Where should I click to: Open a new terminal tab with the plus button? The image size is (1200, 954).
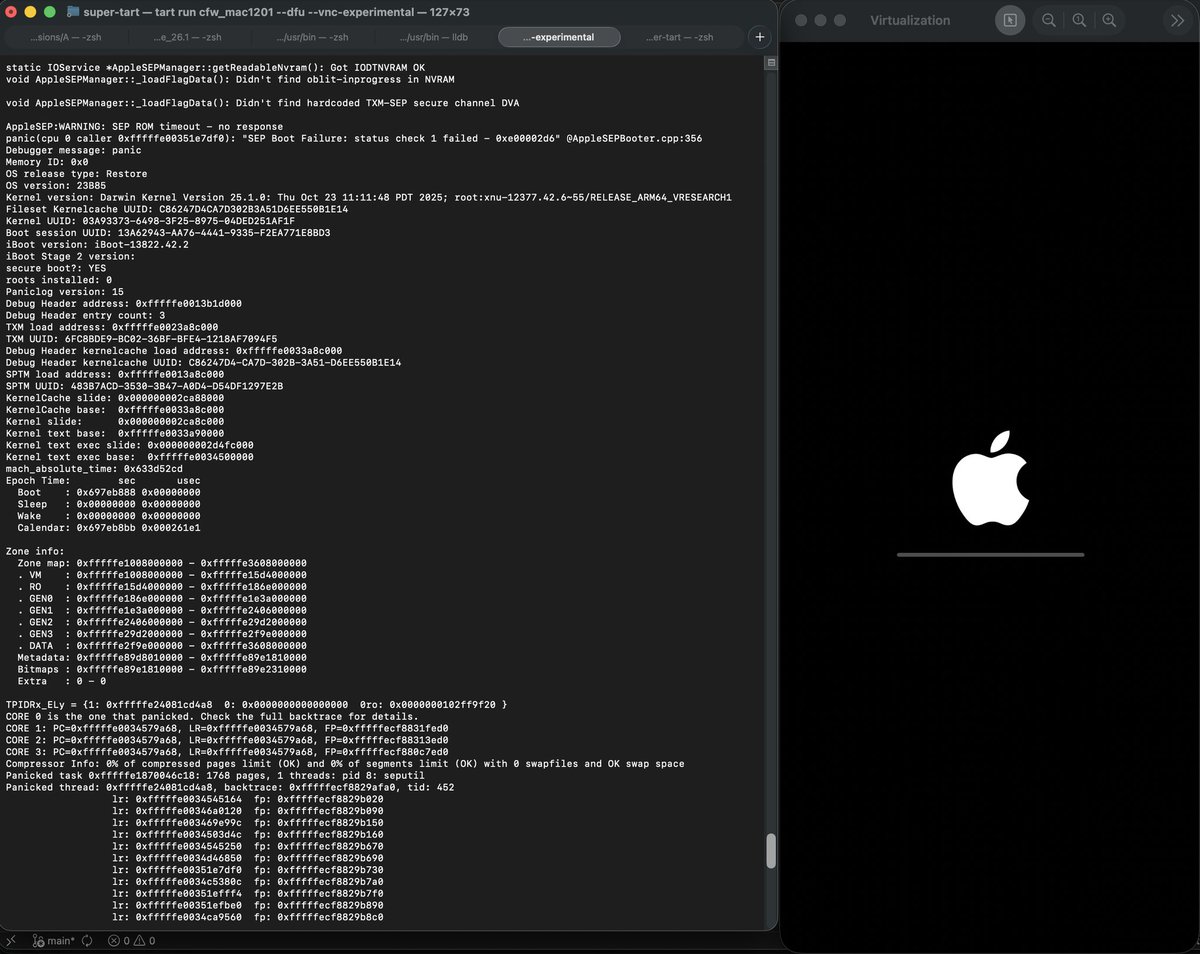760,37
